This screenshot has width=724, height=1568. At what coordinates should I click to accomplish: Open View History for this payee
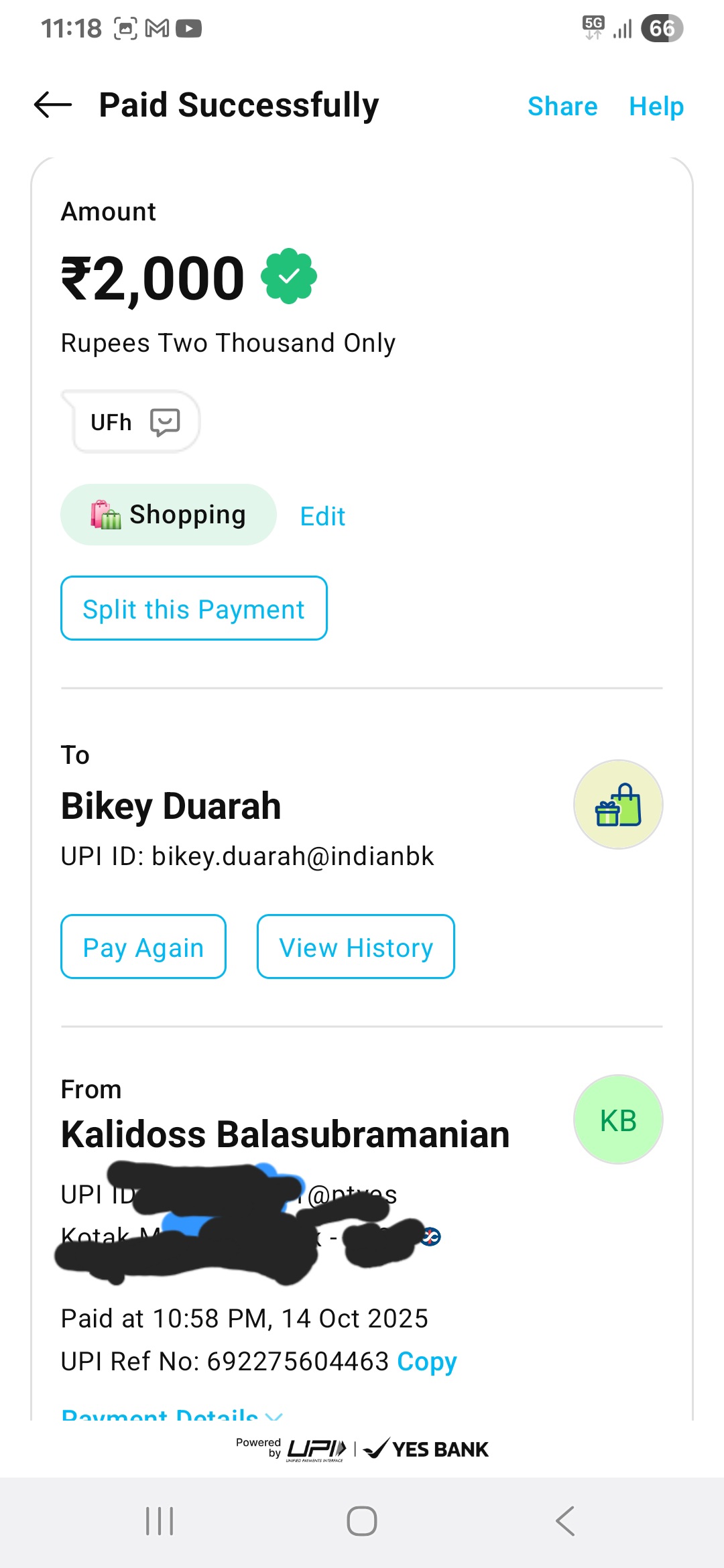tap(355, 947)
